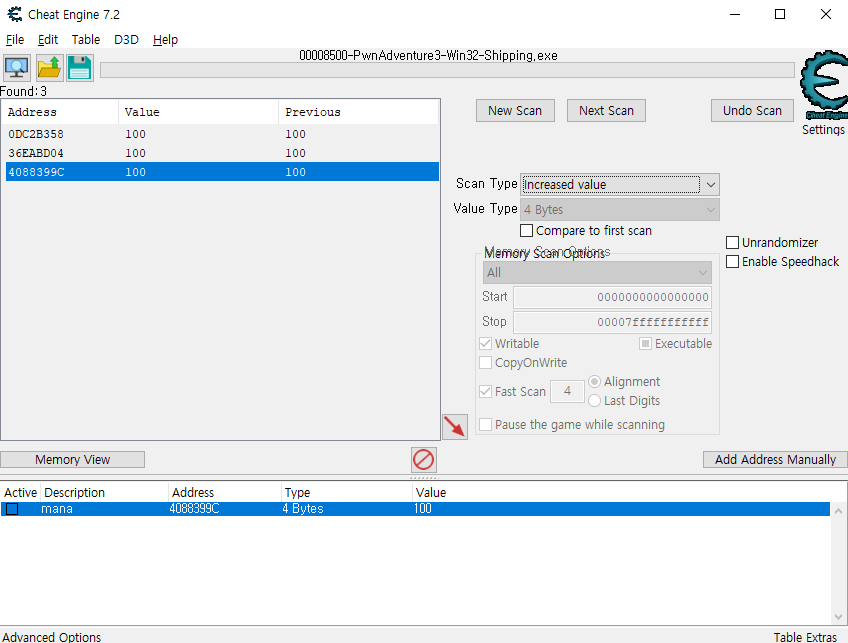848x643 pixels.
Task: Open Table Extras
Action: pyautogui.click(x=805, y=637)
